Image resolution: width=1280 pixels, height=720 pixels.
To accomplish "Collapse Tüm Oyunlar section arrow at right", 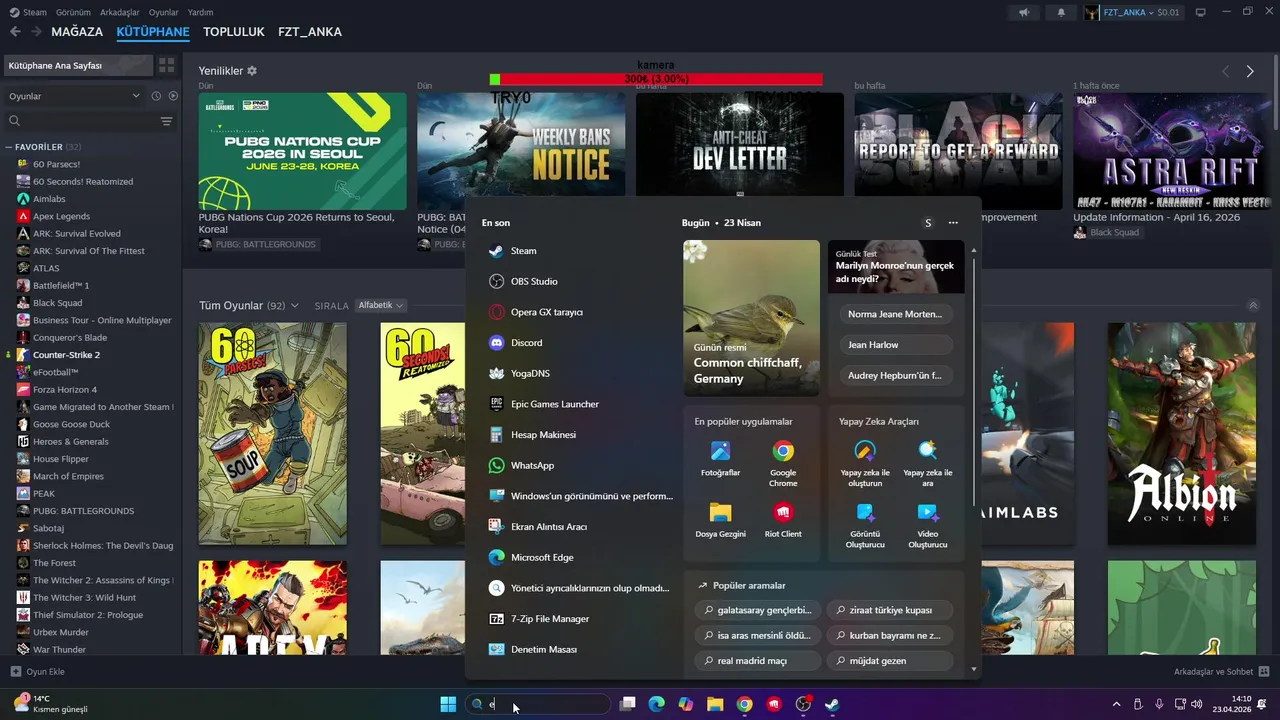I will [1253, 306].
